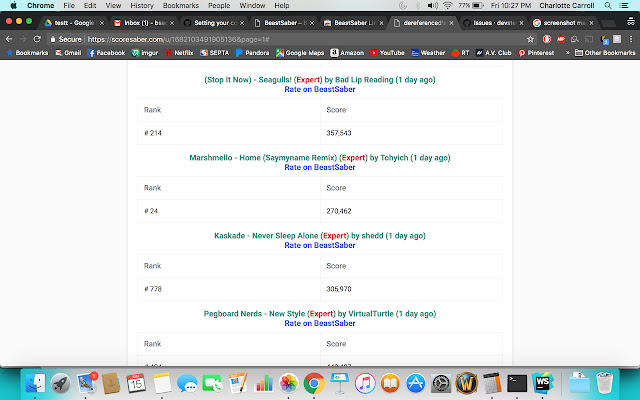Close the dereferenced tab

tap(451, 23)
